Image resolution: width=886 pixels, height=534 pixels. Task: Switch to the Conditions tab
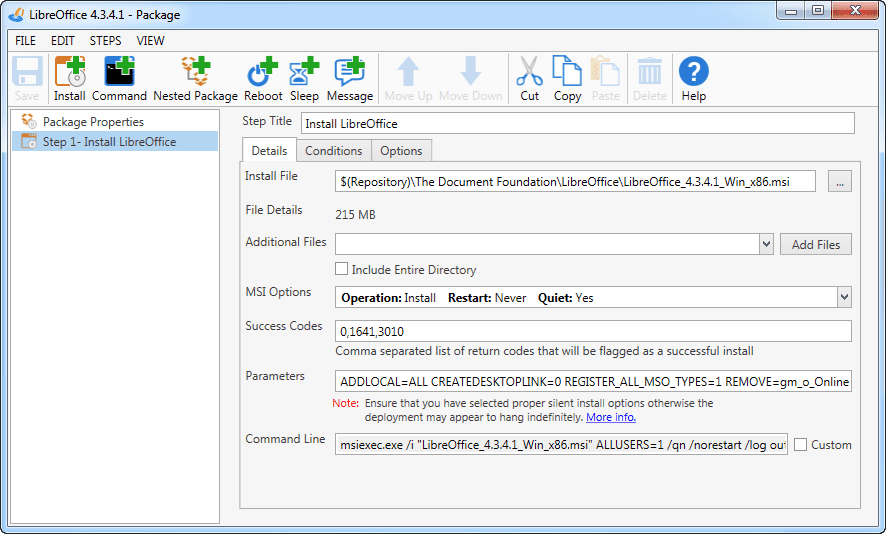coord(333,151)
